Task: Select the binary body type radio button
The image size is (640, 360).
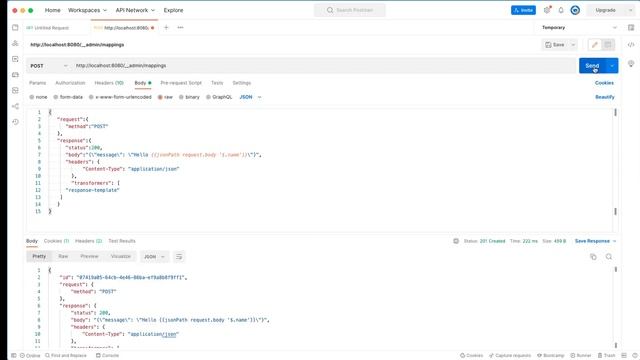Action: pos(181,97)
